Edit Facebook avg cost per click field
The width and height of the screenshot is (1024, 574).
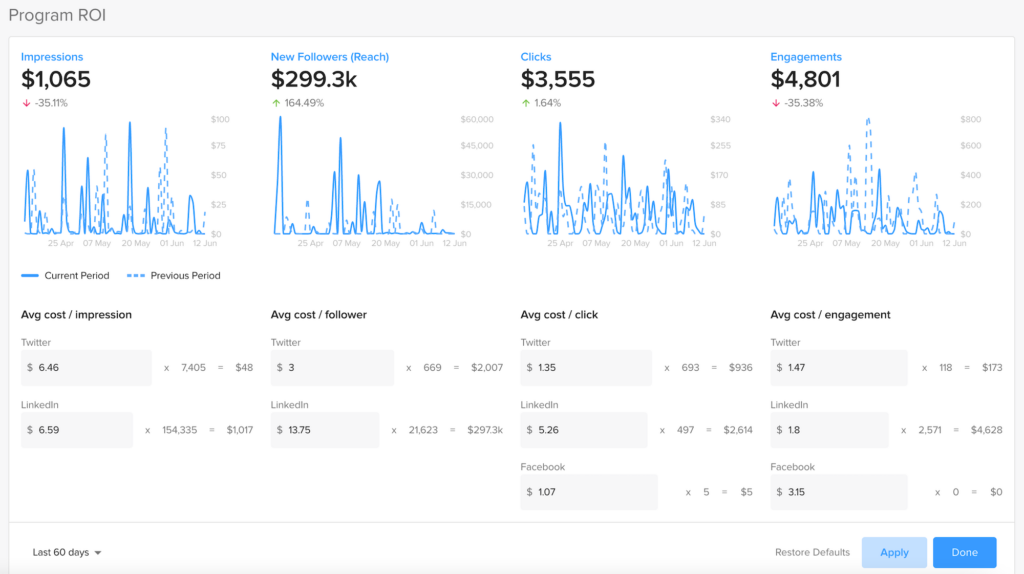tap(589, 492)
